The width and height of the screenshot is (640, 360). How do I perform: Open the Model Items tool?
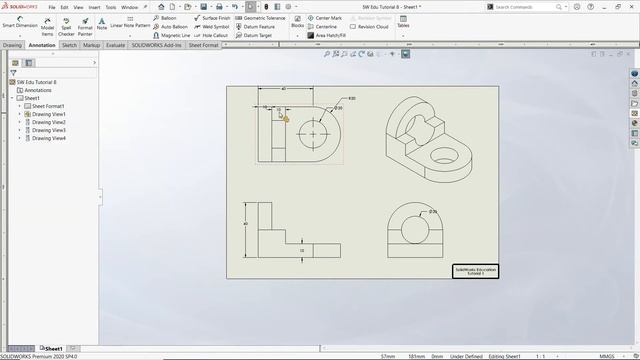click(x=47, y=27)
